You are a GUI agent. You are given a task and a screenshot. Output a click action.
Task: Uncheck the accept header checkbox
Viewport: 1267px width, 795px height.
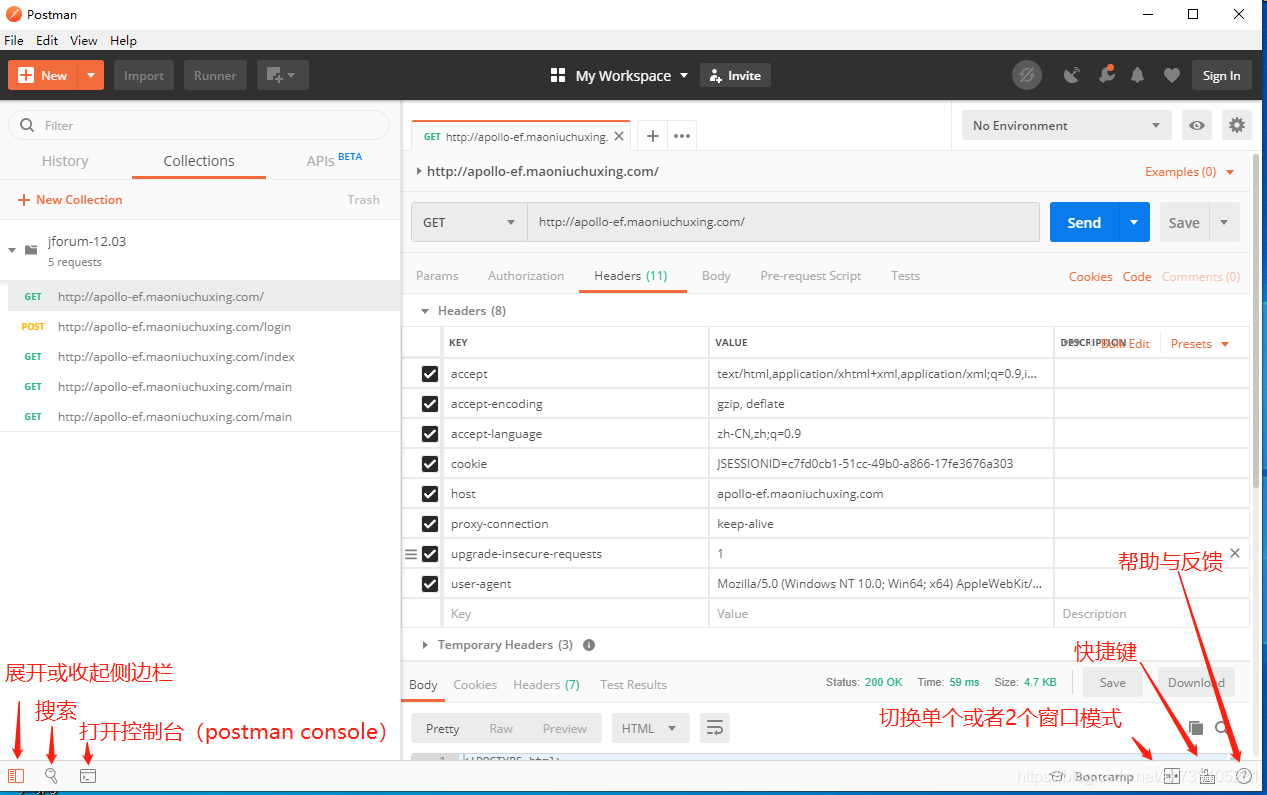click(430, 374)
